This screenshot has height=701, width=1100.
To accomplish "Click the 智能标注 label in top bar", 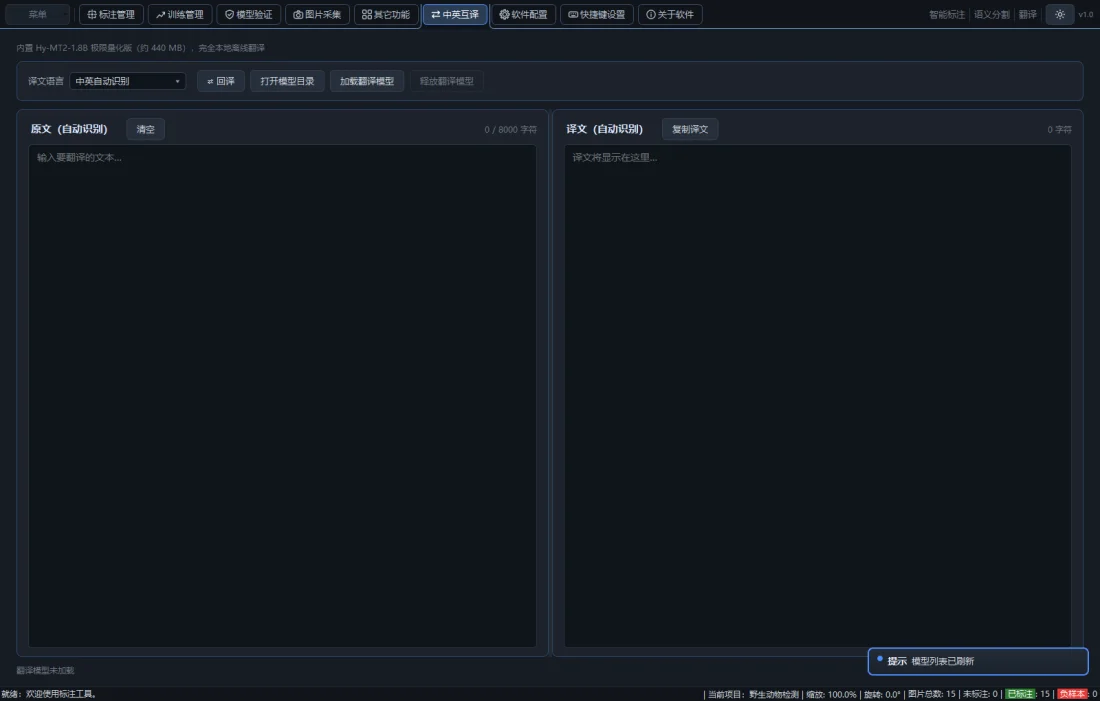I will [x=947, y=15].
